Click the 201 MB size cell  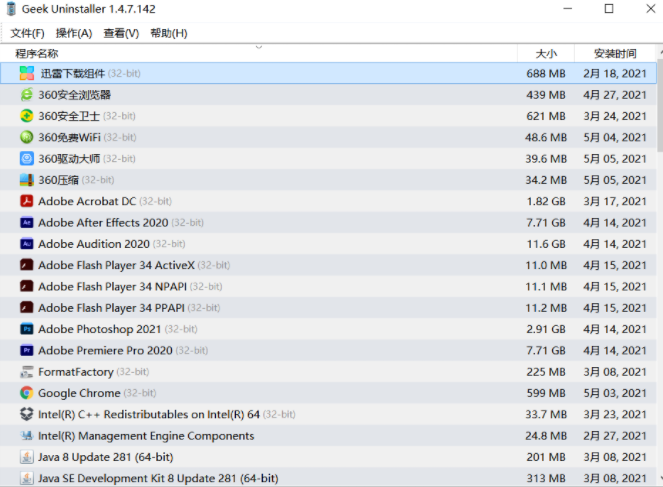pyautogui.click(x=546, y=457)
